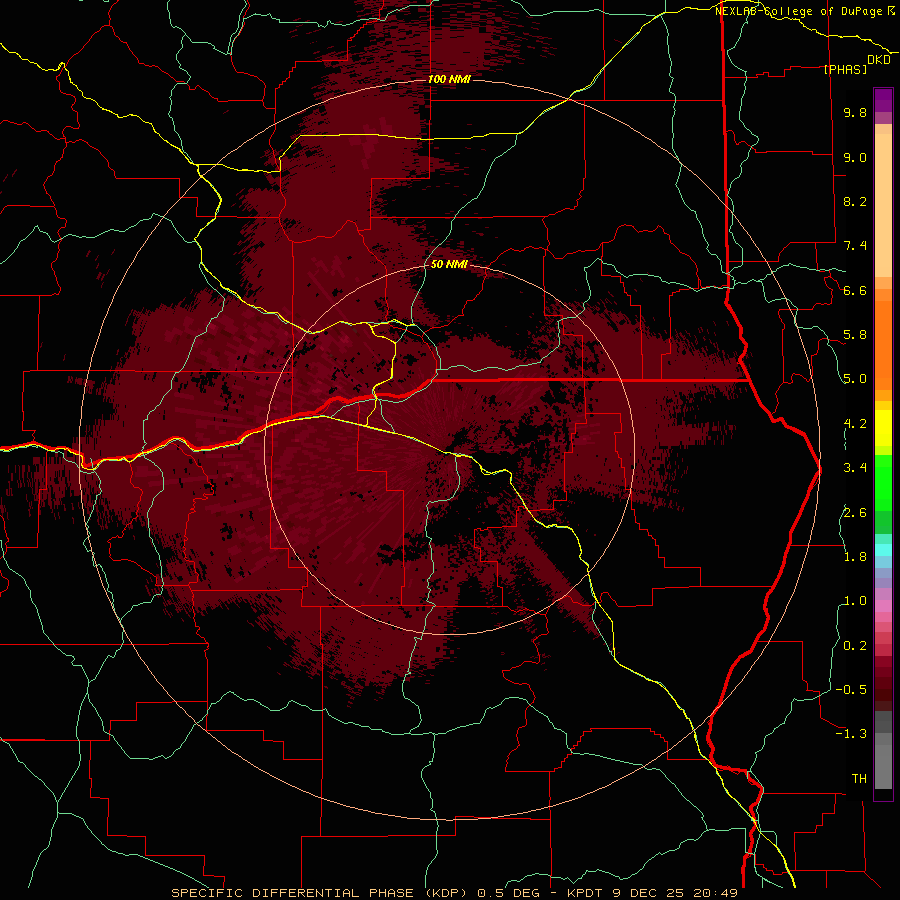
Task: Click the "50 NMI" range ring label
Action: [449, 264]
